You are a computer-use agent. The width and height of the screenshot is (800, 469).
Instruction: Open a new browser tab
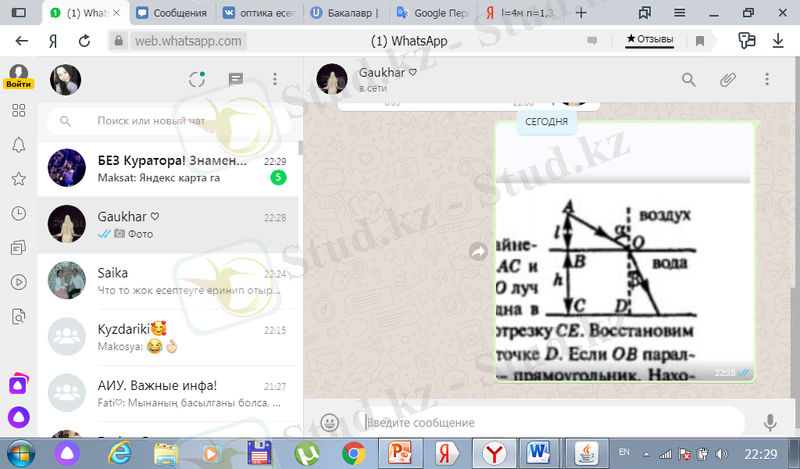coord(581,13)
